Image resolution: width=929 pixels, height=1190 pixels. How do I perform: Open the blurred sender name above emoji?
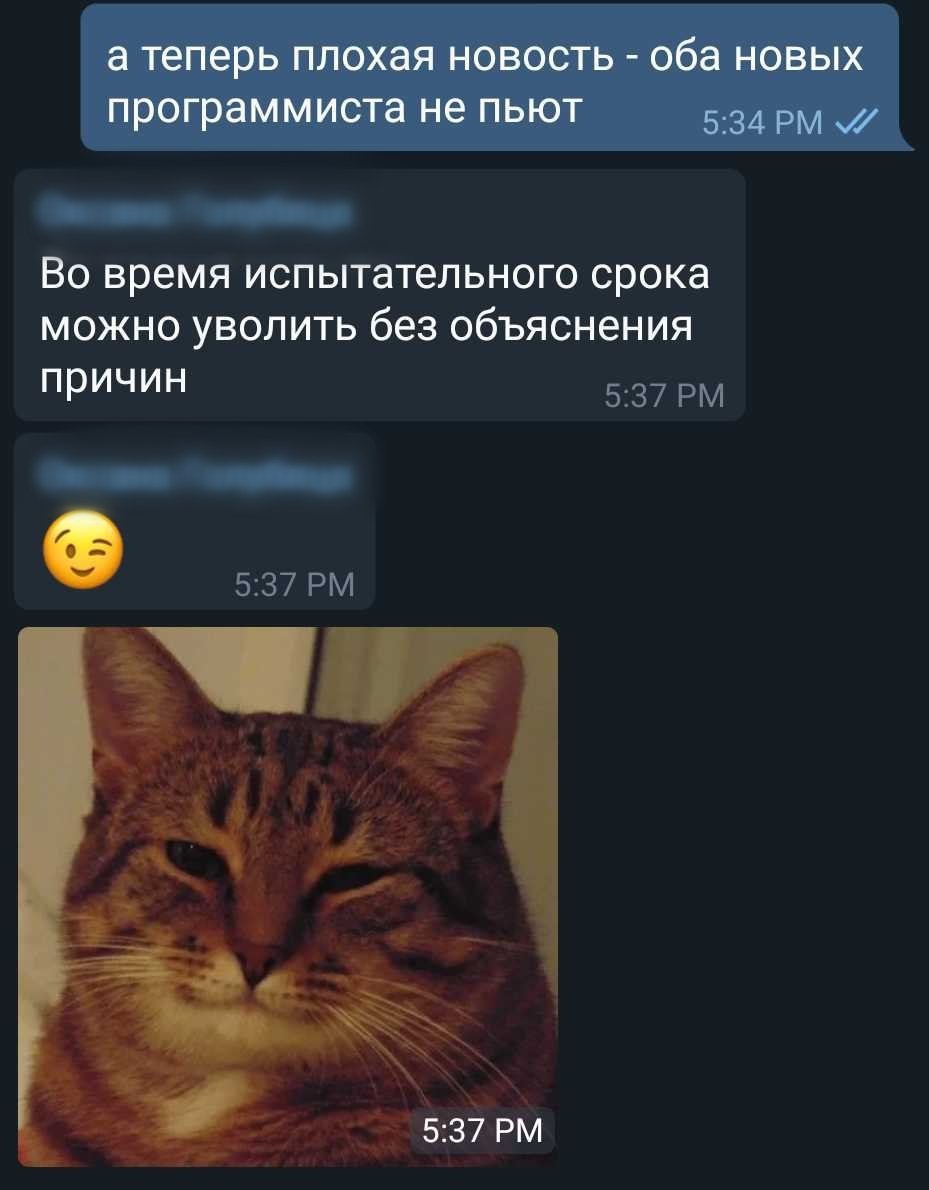coord(195,474)
